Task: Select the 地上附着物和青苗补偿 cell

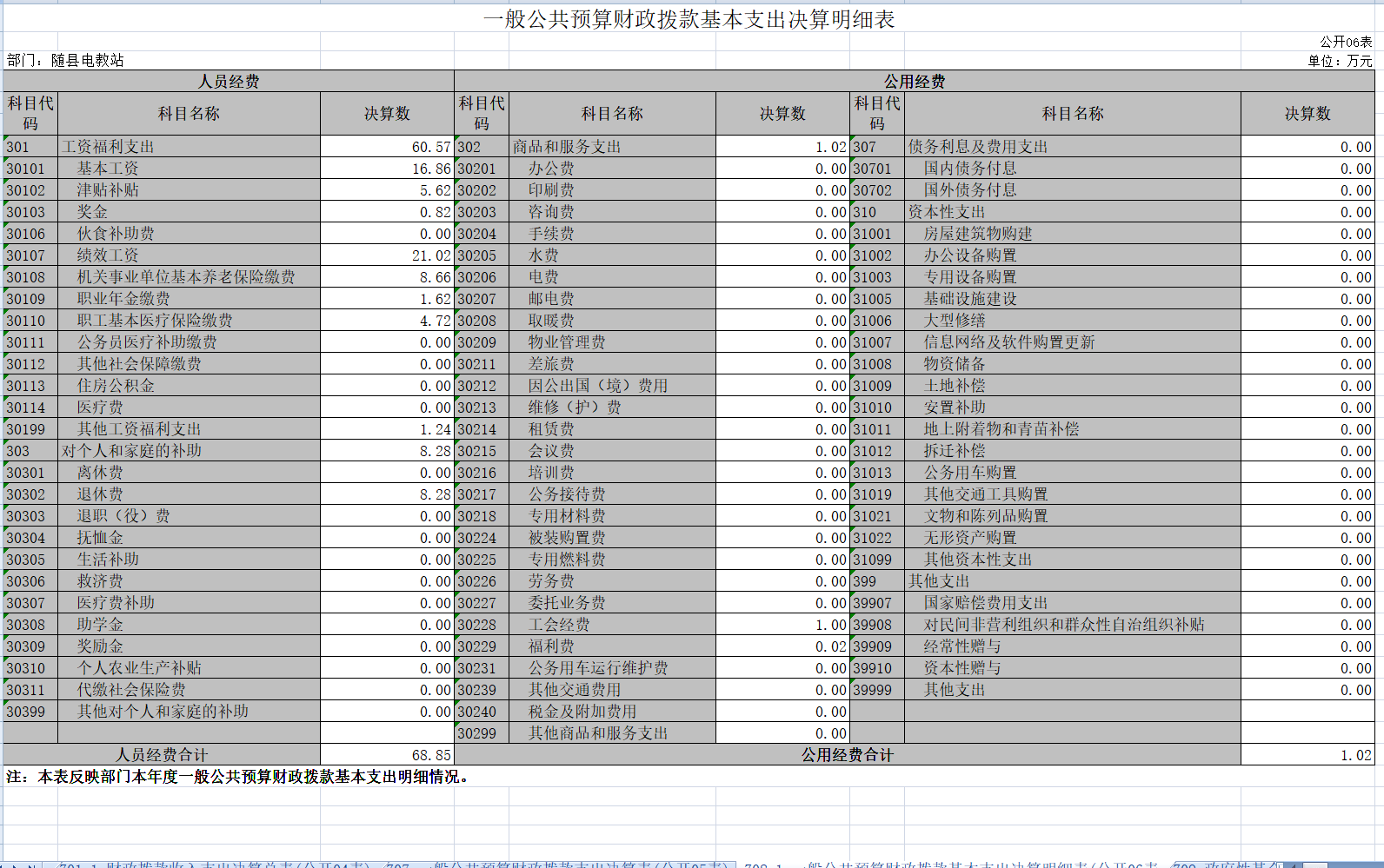Action: 1073,429
